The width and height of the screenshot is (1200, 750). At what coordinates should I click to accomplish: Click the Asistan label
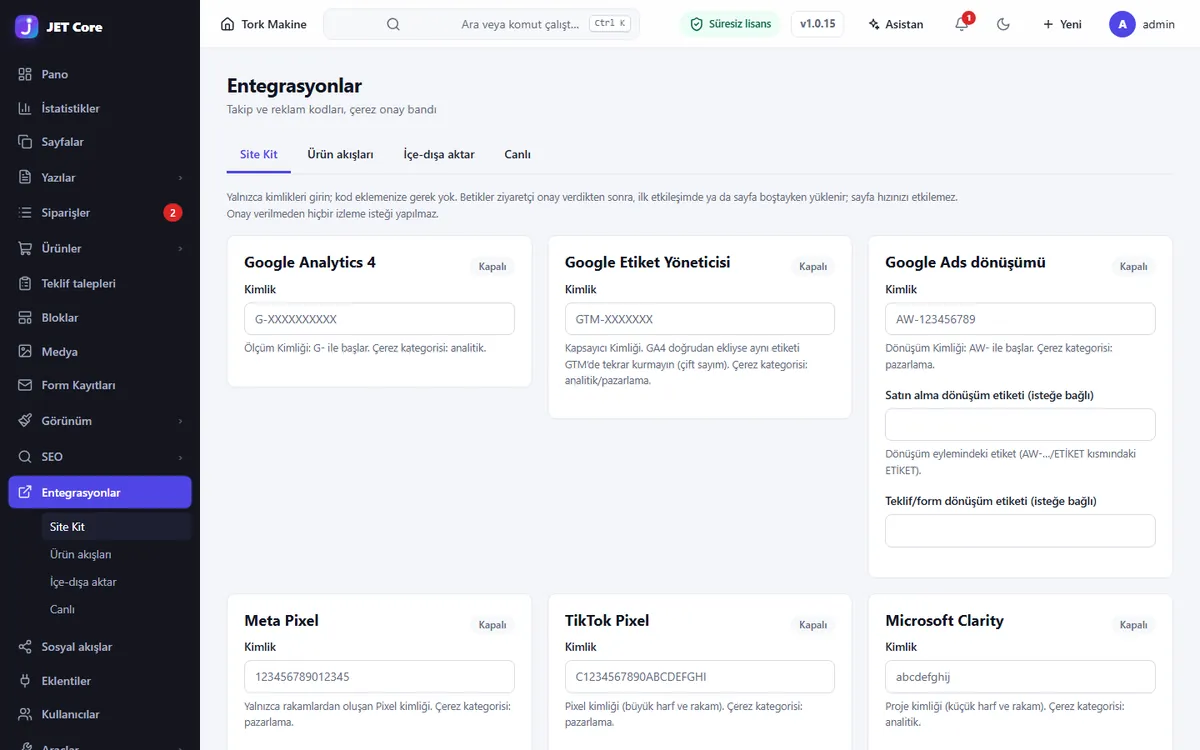click(x=904, y=24)
